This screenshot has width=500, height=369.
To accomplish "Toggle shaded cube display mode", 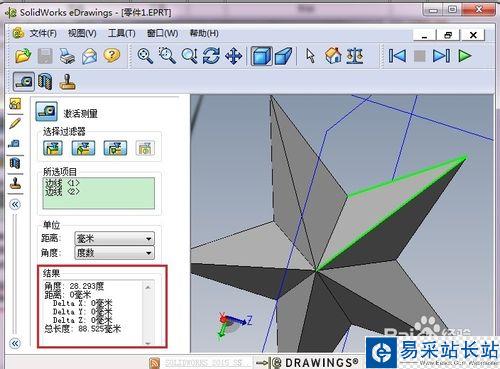I will 261,56.
